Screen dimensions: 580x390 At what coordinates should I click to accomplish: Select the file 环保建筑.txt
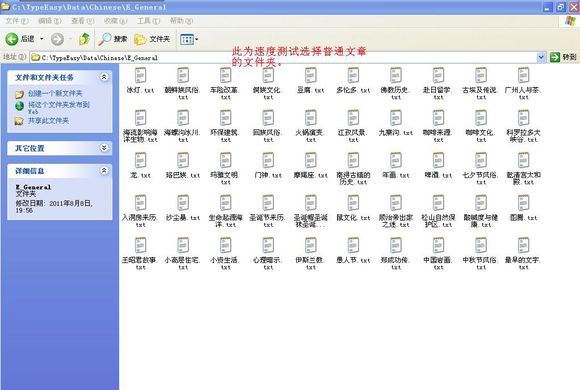(x=225, y=126)
